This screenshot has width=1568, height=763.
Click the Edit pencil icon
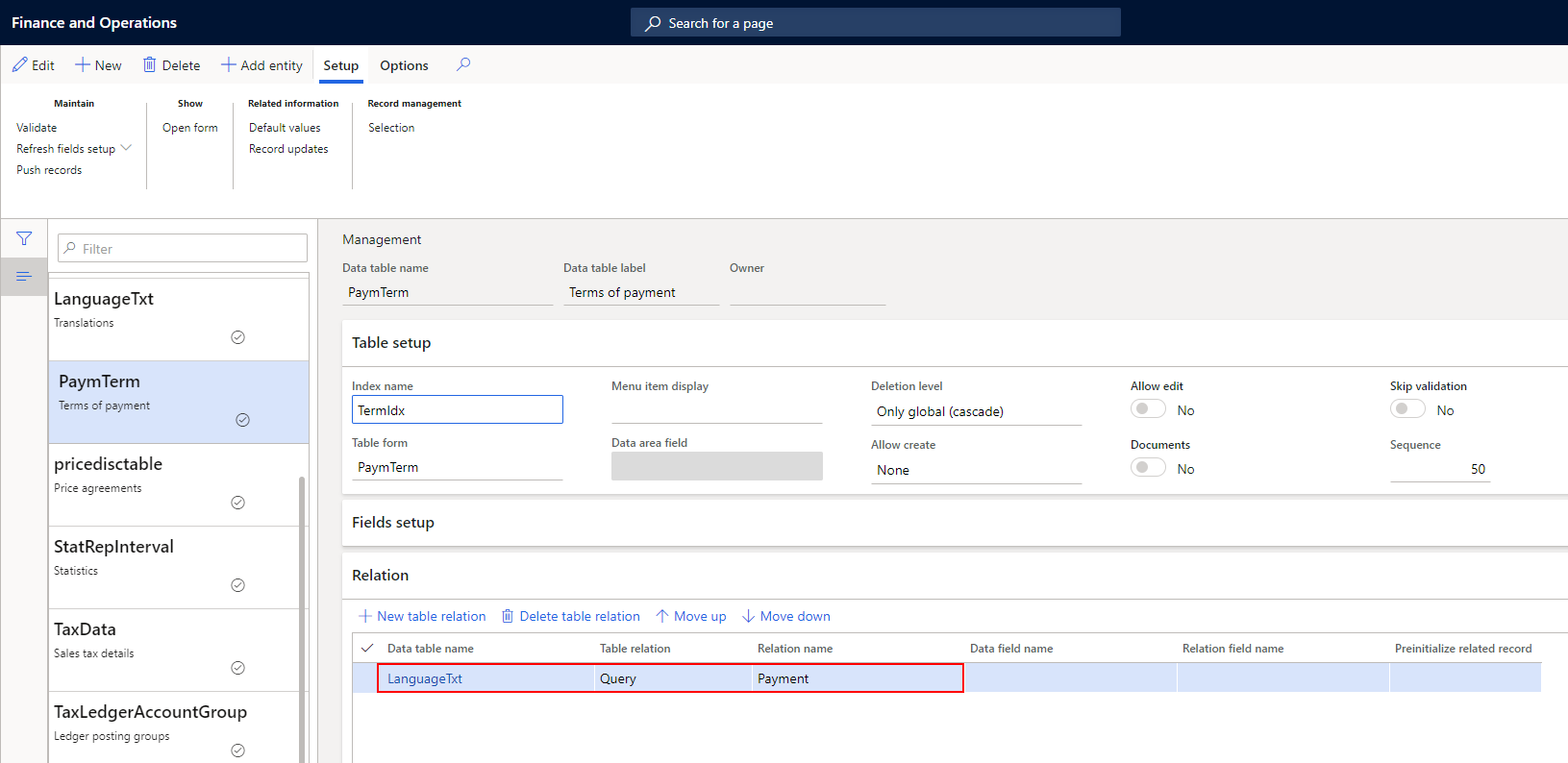20,65
